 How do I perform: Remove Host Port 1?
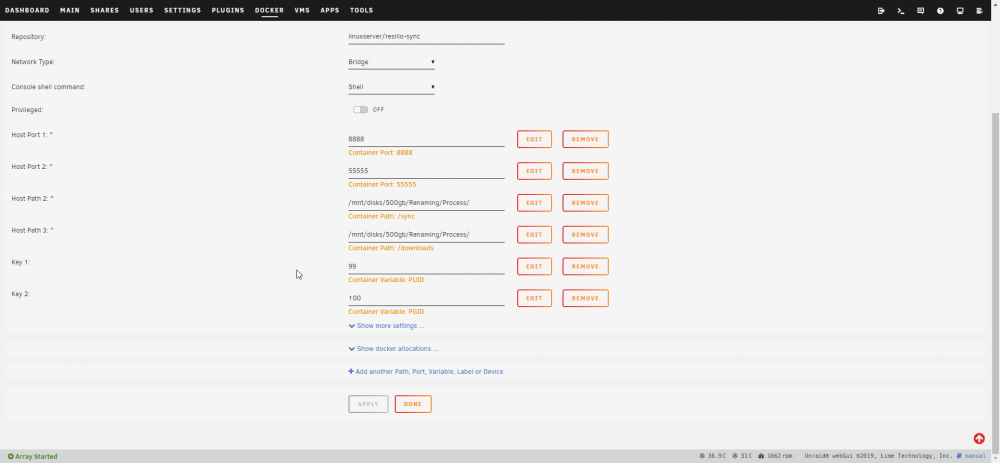(x=585, y=139)
